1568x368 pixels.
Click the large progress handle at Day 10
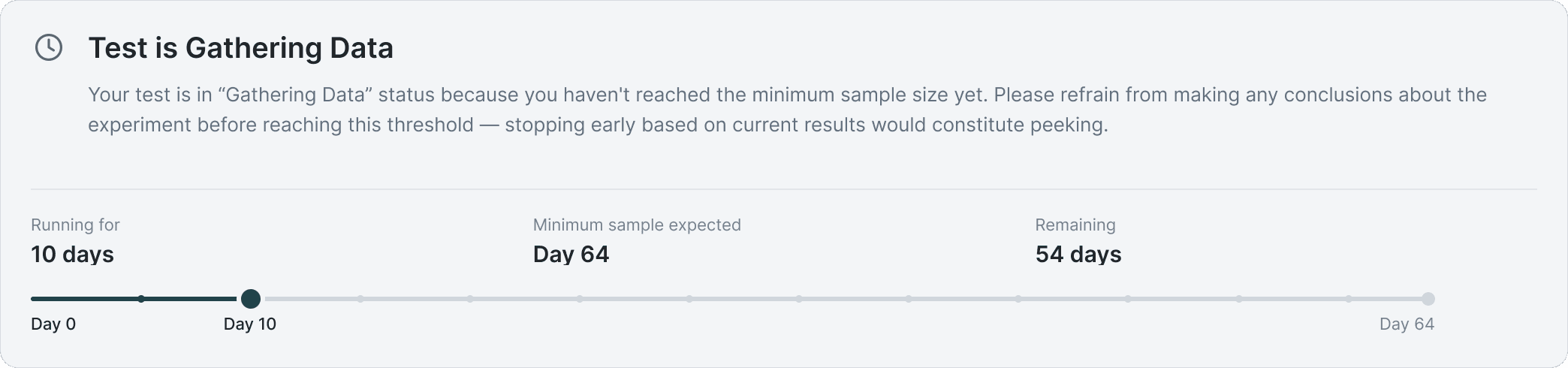pyautogui.click(x=251, y=299)
